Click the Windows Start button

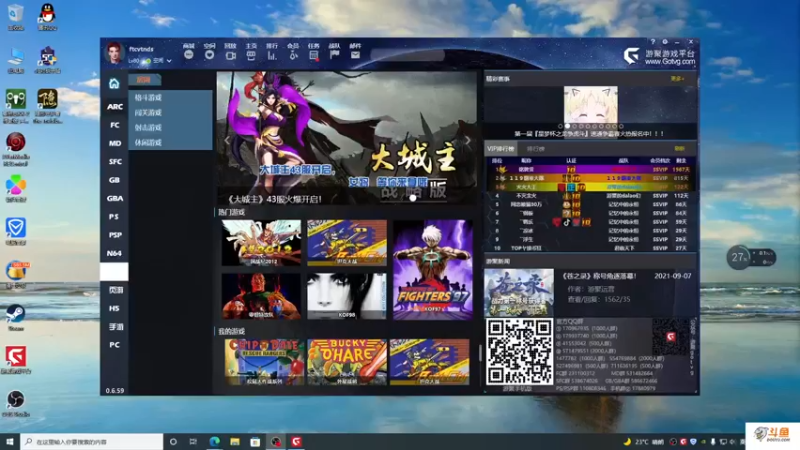[x=10, y=441]
